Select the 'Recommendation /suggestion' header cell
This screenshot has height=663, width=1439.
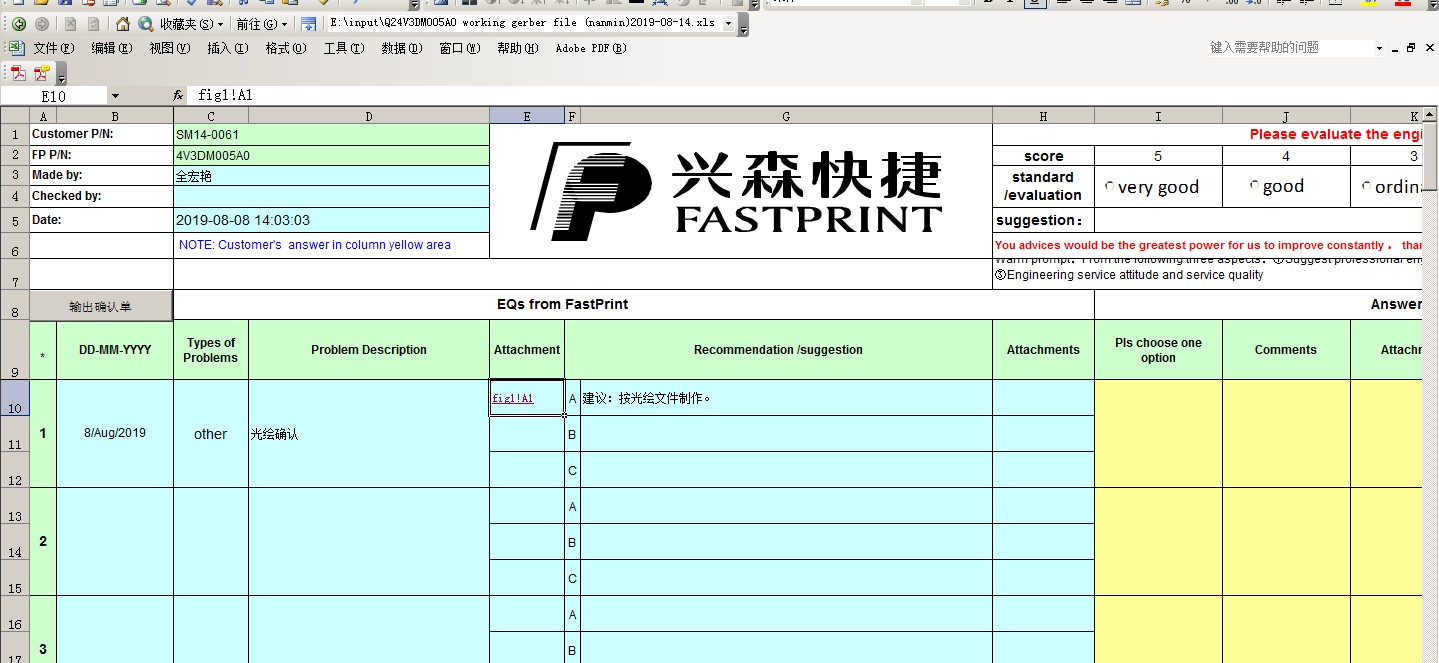pyautogui.click(x=778, y=350)
